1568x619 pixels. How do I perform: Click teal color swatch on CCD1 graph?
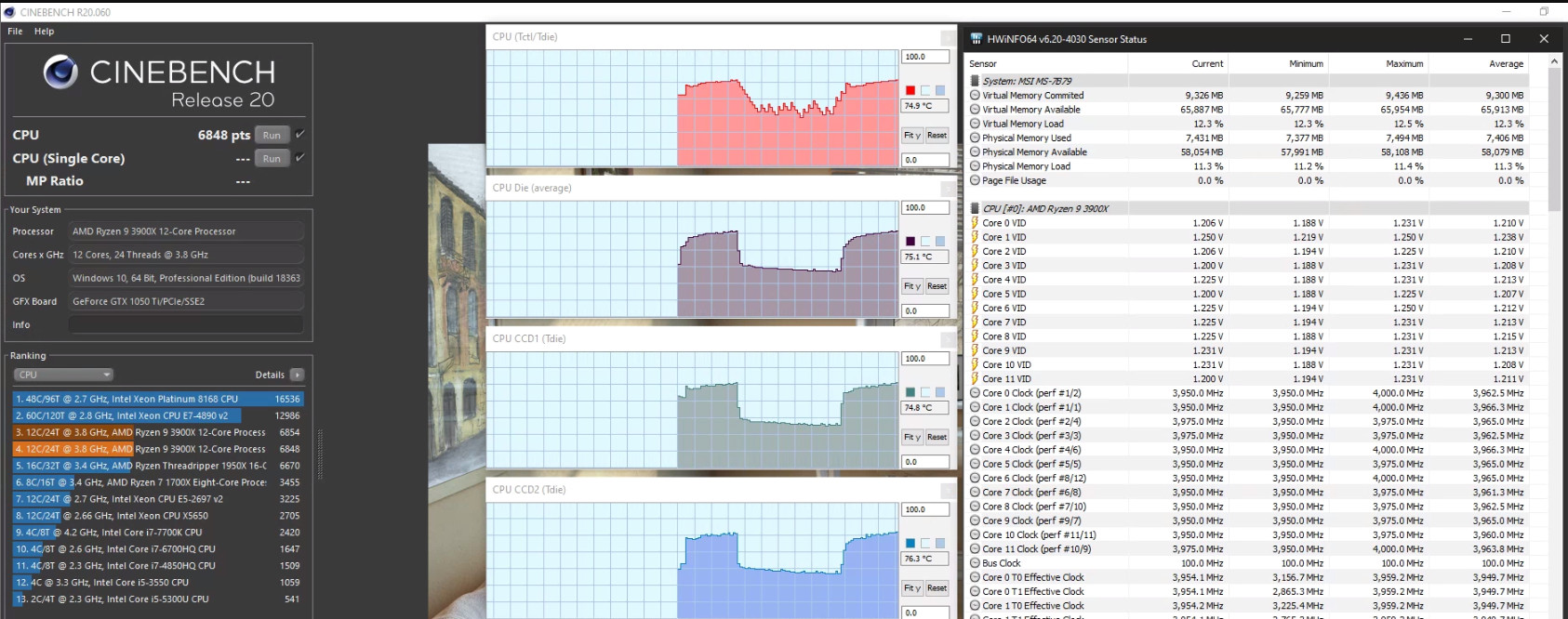910,392
